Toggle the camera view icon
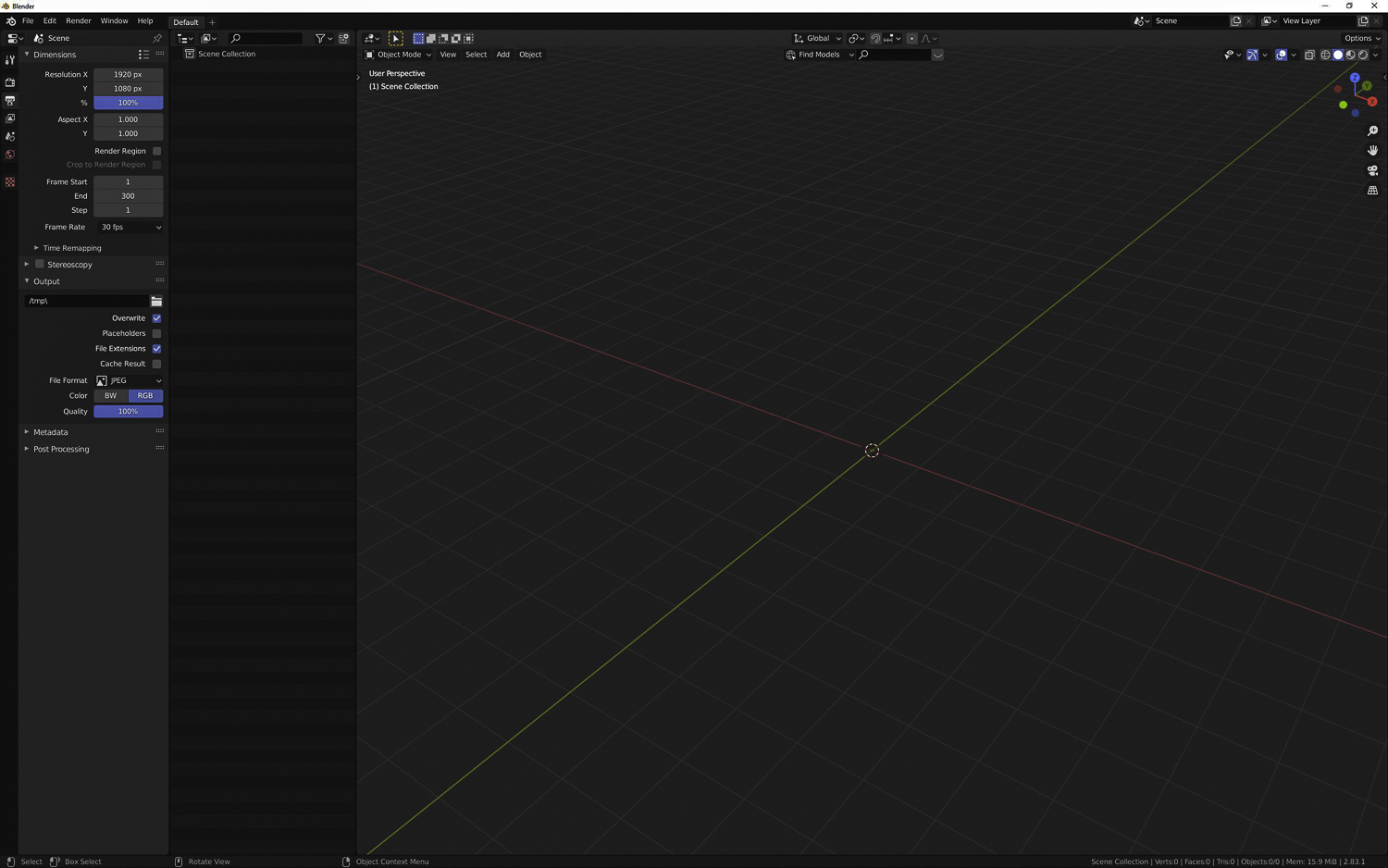 [x=1372, y=170]
